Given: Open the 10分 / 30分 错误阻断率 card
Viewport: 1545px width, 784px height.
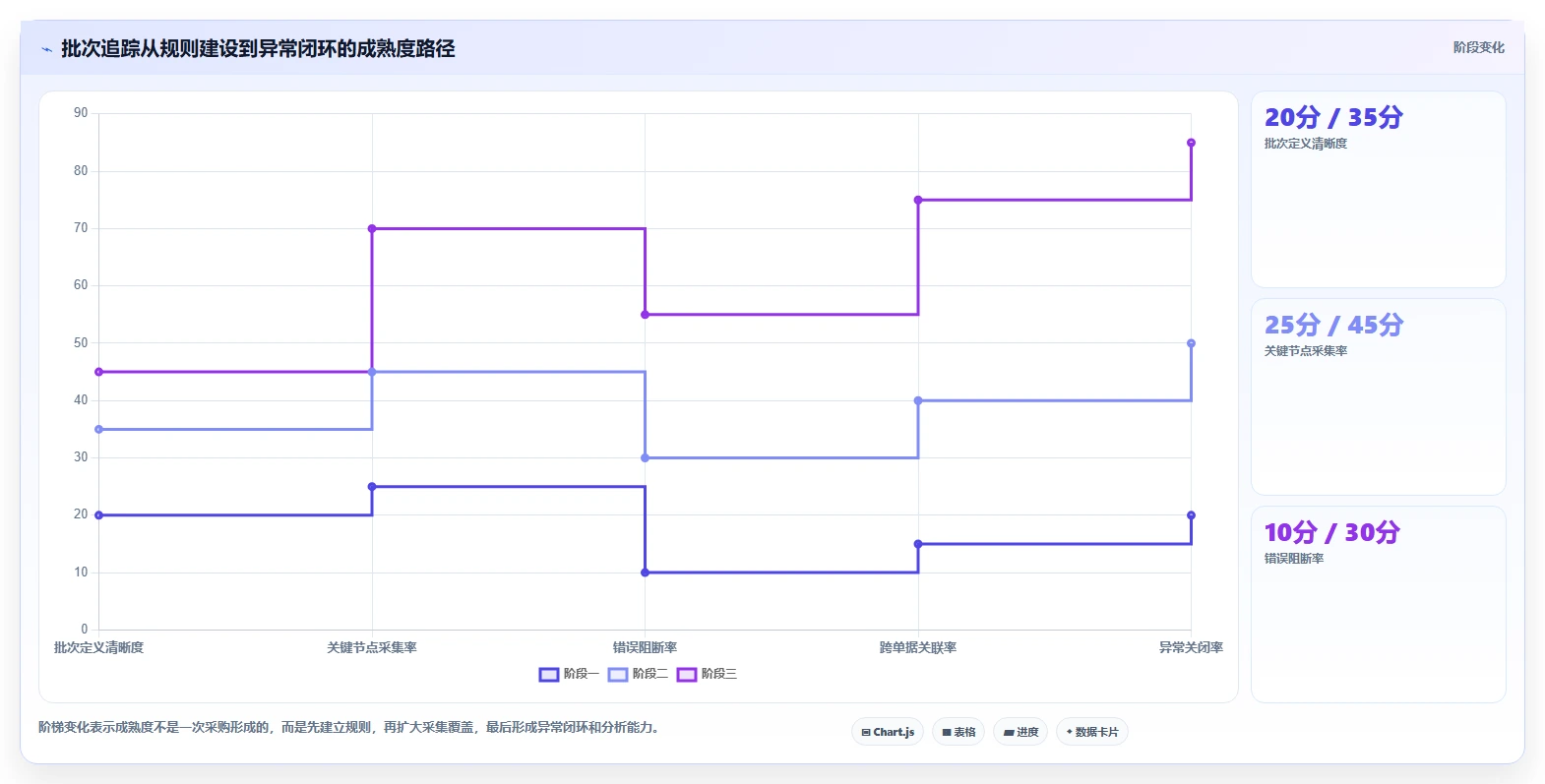Looking at the screenshot, I should (x=1378, y=605).
